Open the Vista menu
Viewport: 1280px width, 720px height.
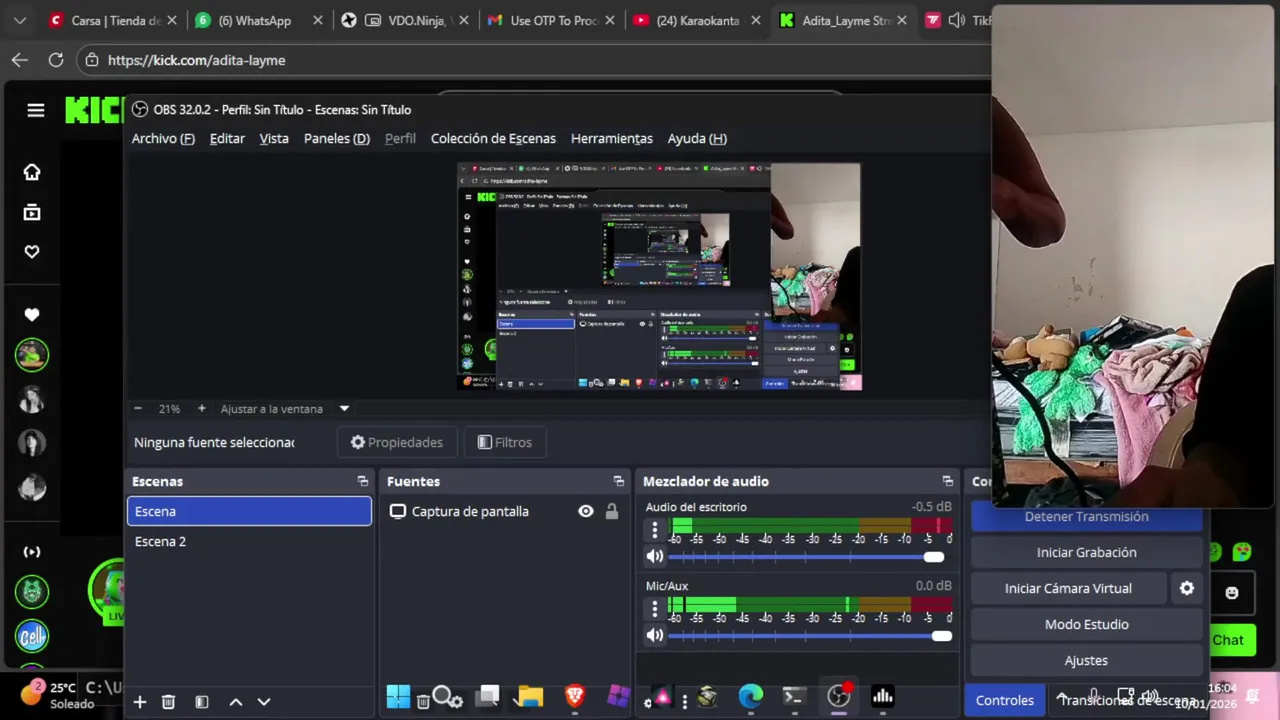(274, 138)
